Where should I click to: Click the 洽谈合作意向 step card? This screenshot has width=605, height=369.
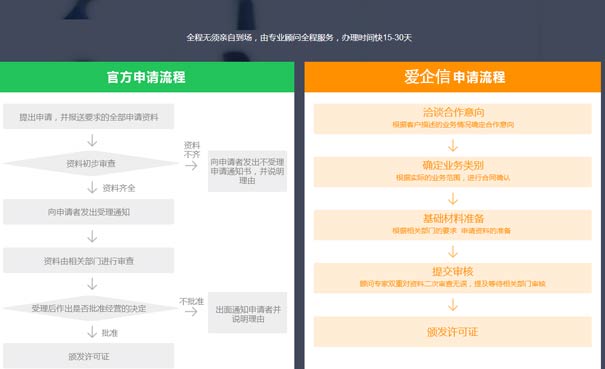click(453, 118)
